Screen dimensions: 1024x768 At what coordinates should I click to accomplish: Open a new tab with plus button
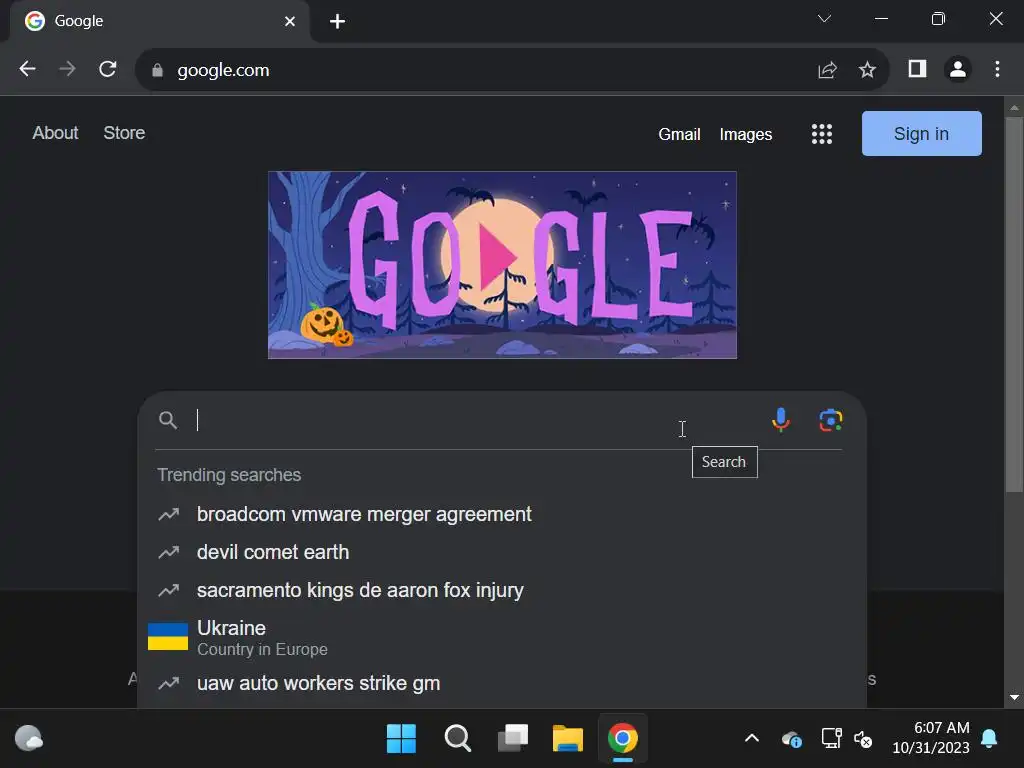[x=337, y=22]
